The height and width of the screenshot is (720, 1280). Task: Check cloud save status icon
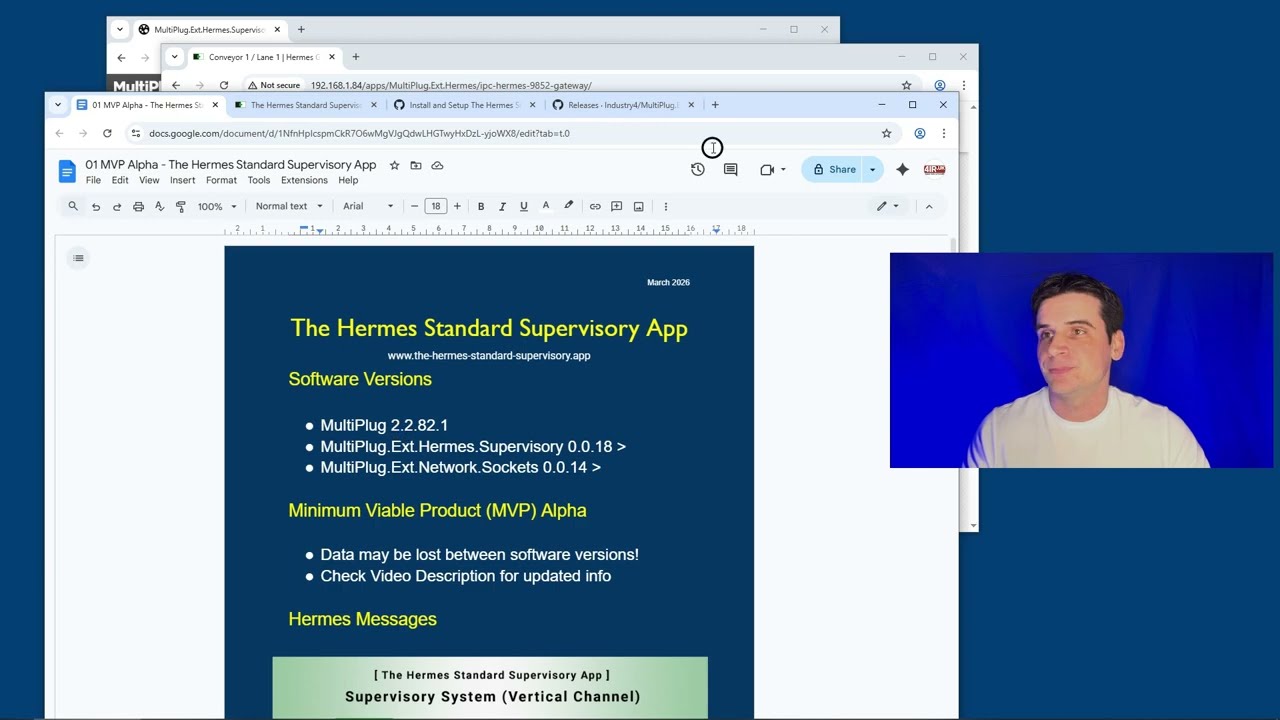(437, 165)
